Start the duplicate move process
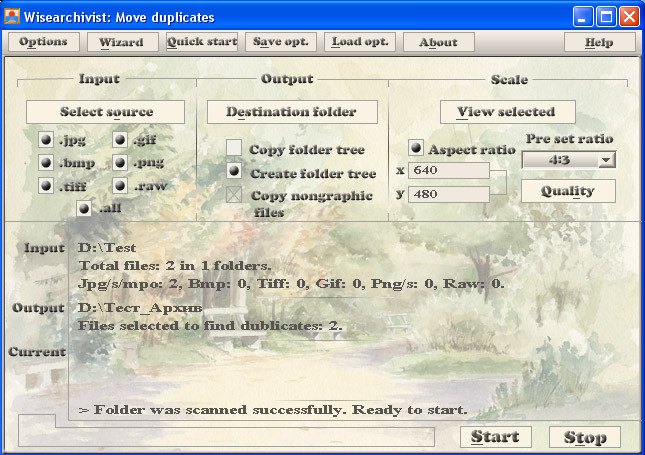 (495, 436)
